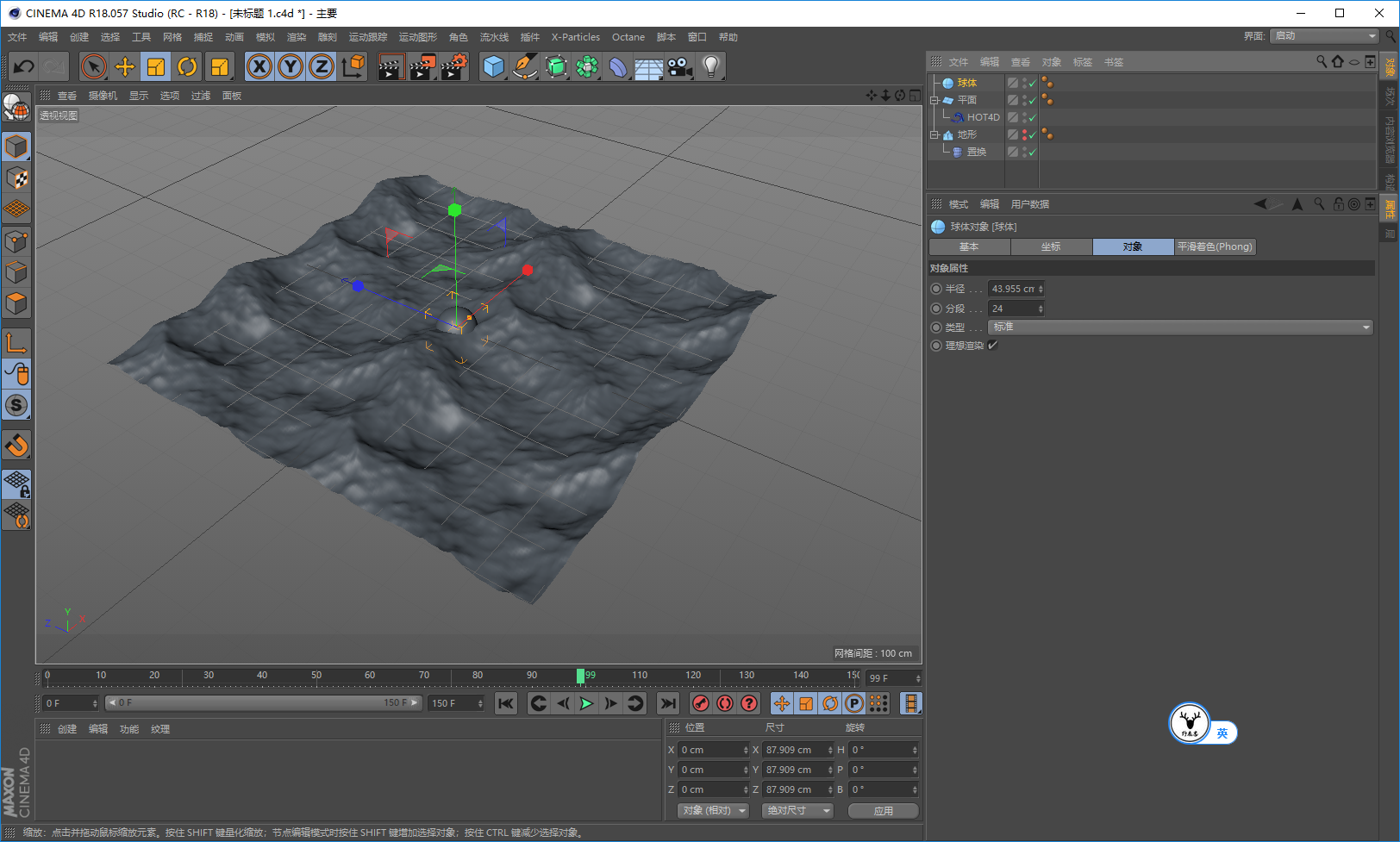This screenshot has height=842, width=1400.
Task: Select Edges mode in left toolbar
Action: click(16, 272)
